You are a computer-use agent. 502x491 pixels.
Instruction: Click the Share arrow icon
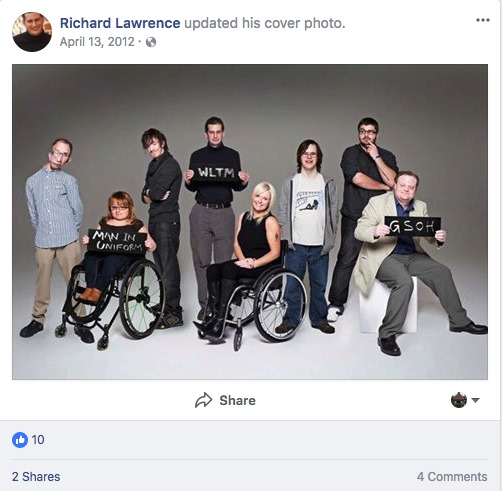pos(203,400)
